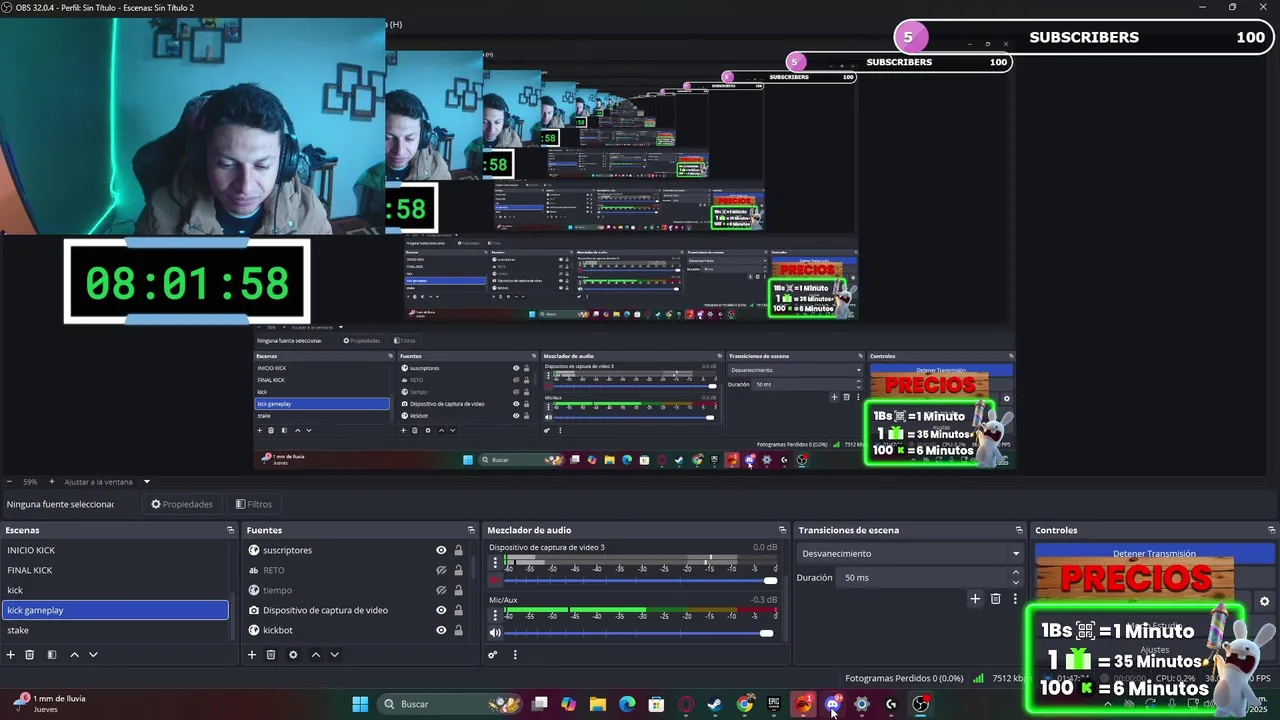1280x720 pixels.
Task: Open the transition properties three dots menu
Action: coord(1015,599)
